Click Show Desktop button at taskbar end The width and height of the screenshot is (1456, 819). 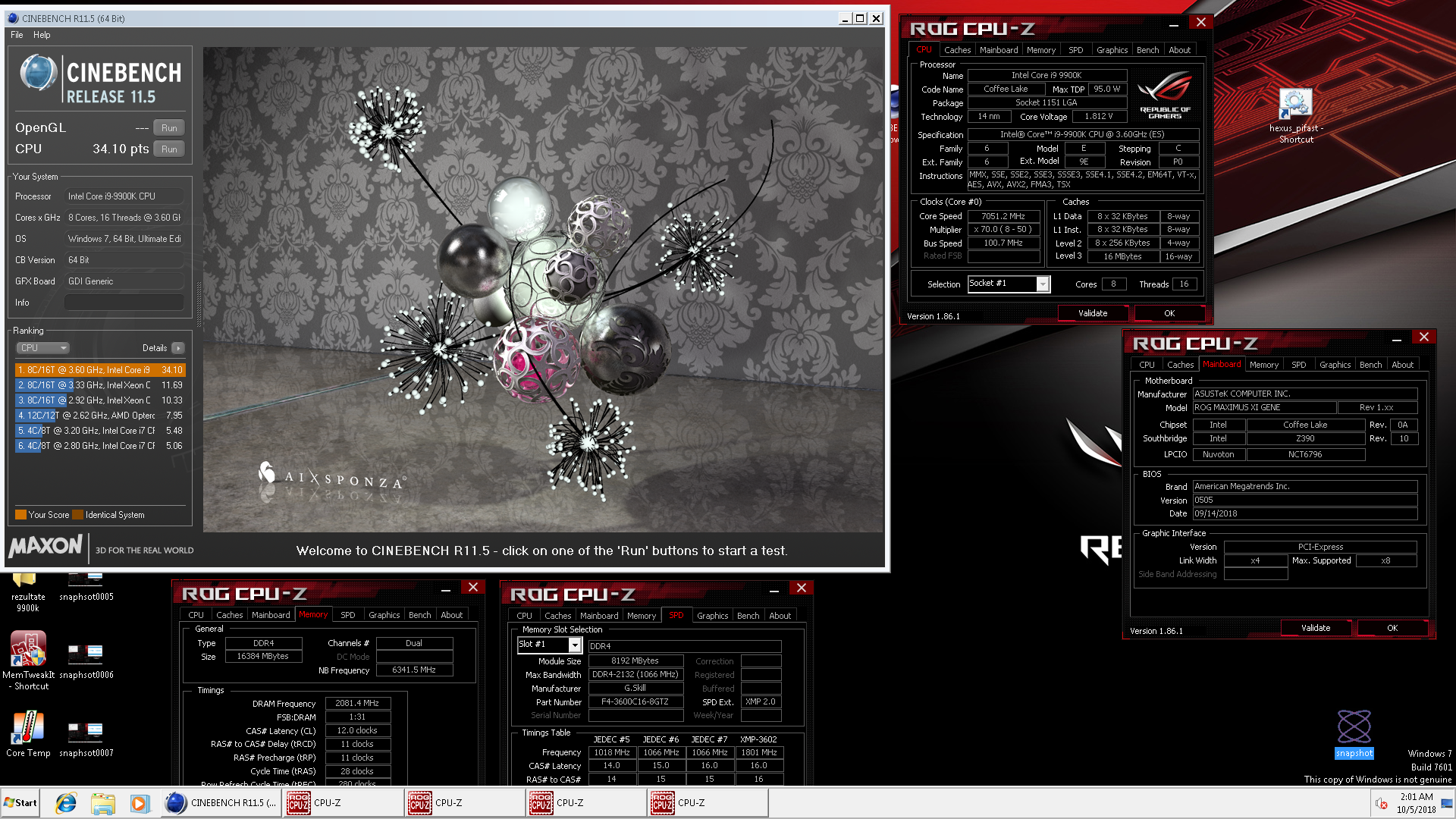pos(1448,803)
